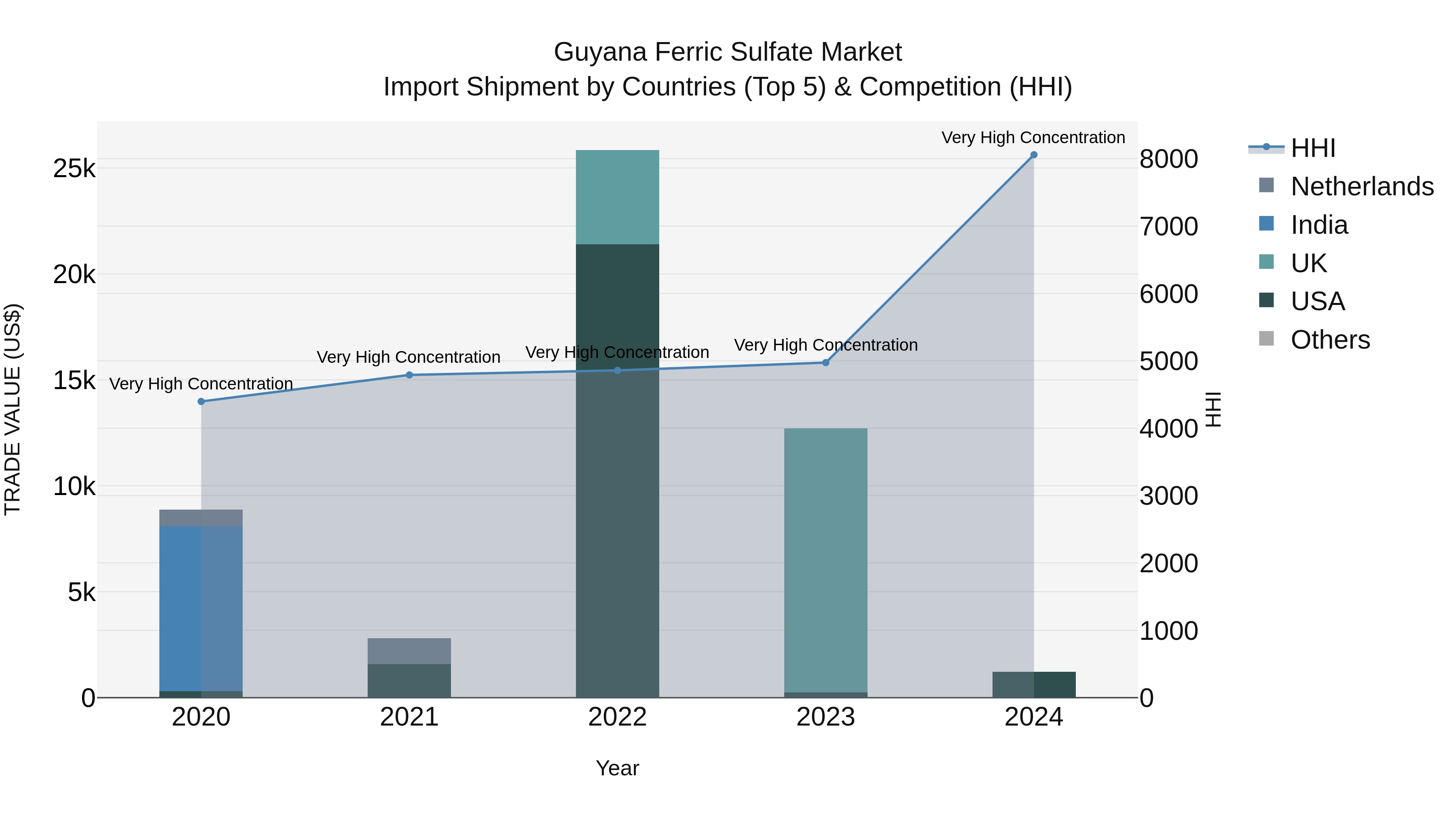Click the 2022 Very High Concentration annotation
This screenshot has width=1456, height=819.
[617, 352]
